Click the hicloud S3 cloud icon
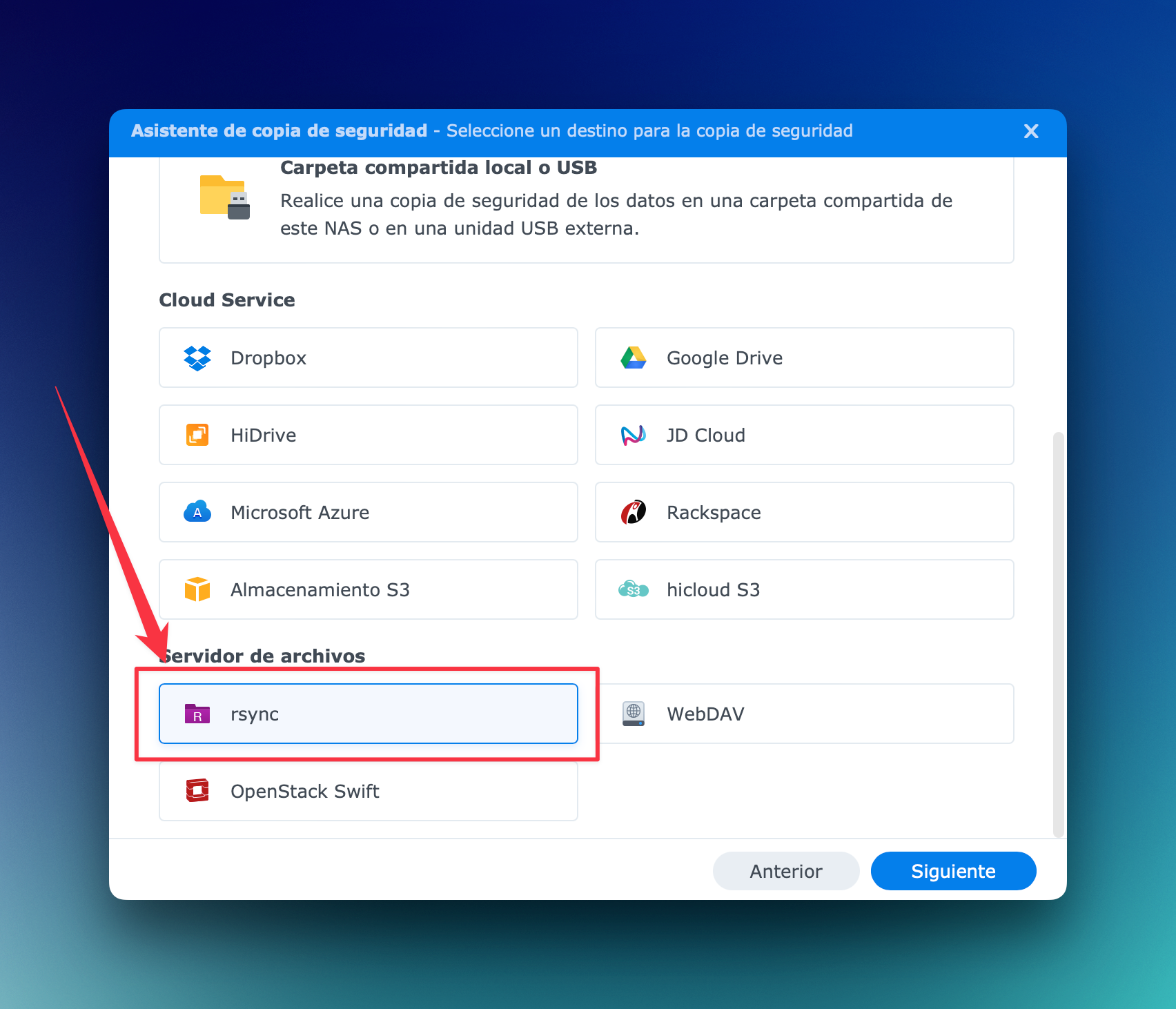This screenshot has width=1176, height=1009. coord(633,589)
